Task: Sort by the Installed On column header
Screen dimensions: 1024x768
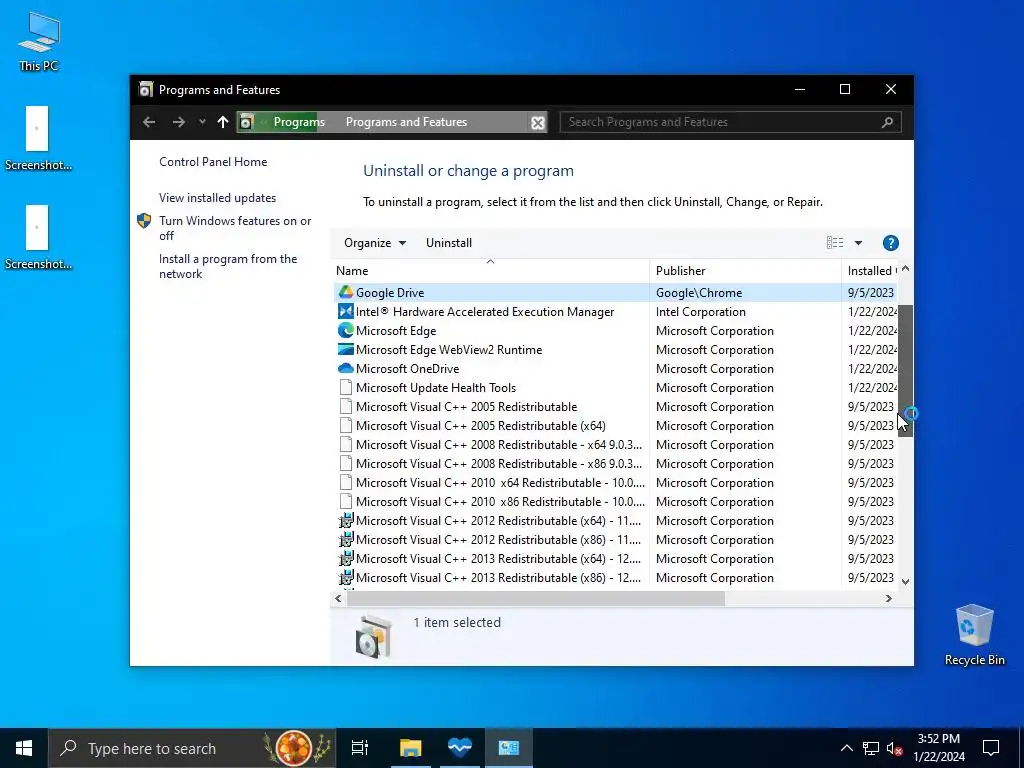Action: point(870,270)
